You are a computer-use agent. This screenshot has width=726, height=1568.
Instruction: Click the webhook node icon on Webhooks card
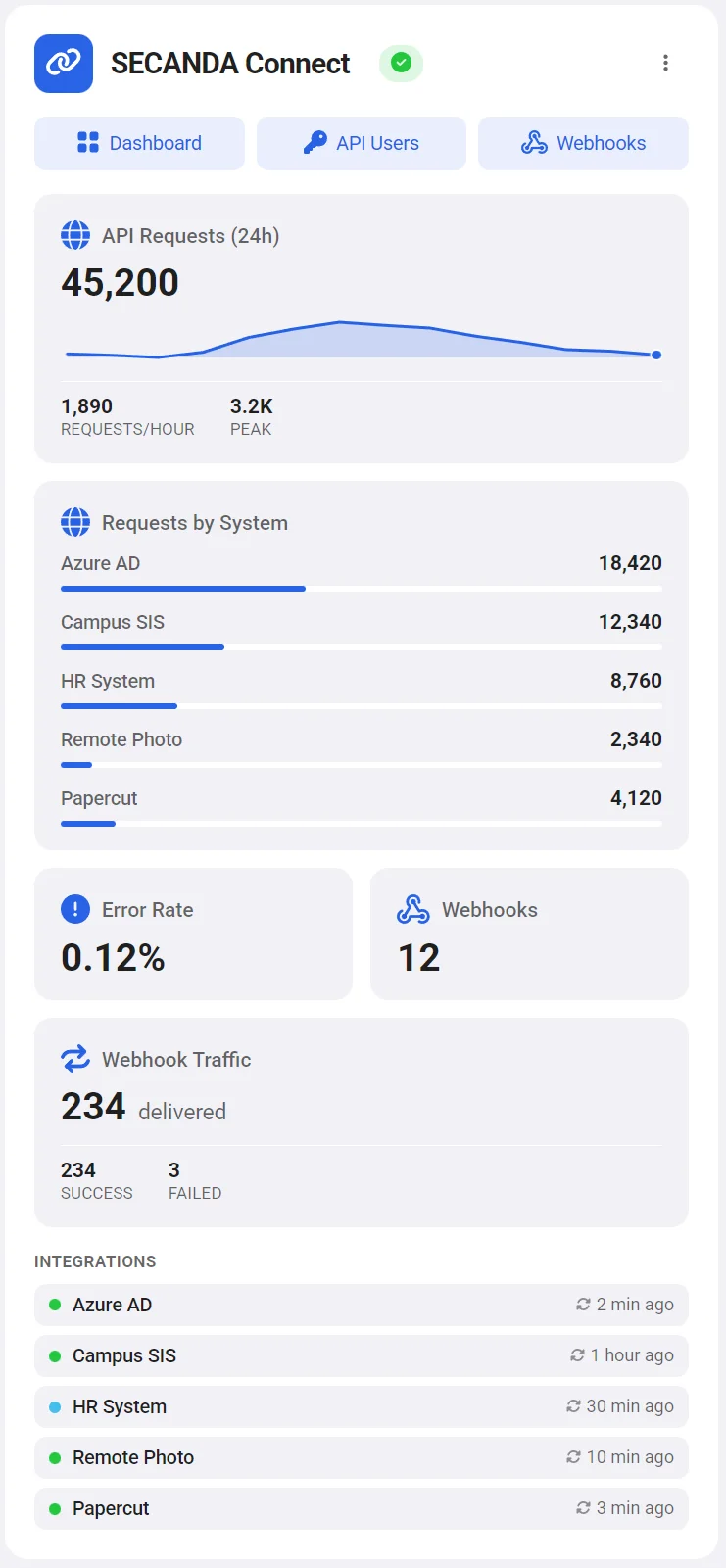coord(413,909)
